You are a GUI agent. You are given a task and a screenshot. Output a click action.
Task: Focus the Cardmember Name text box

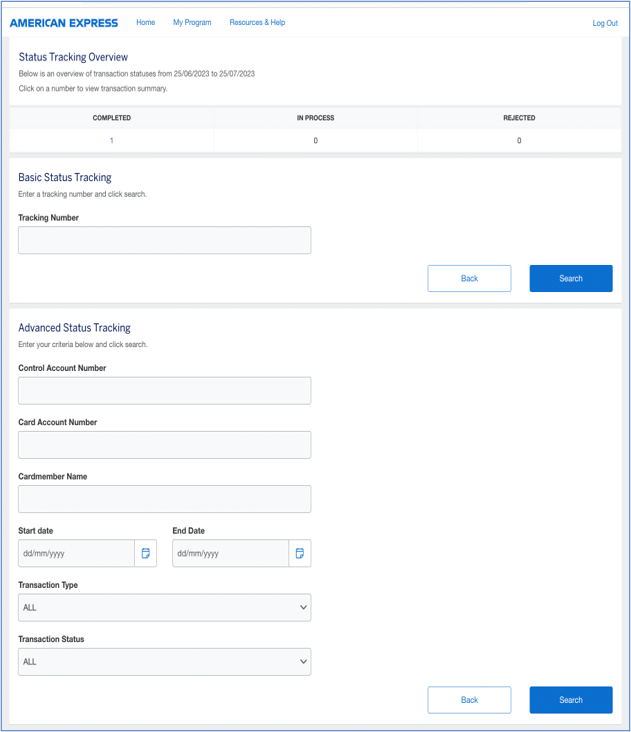pos(164,498)
